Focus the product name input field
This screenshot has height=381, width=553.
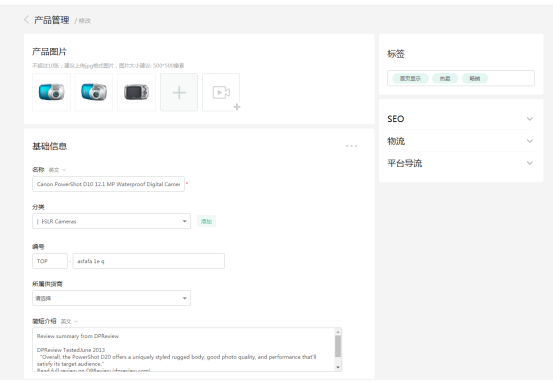click(x=108, y=184)
